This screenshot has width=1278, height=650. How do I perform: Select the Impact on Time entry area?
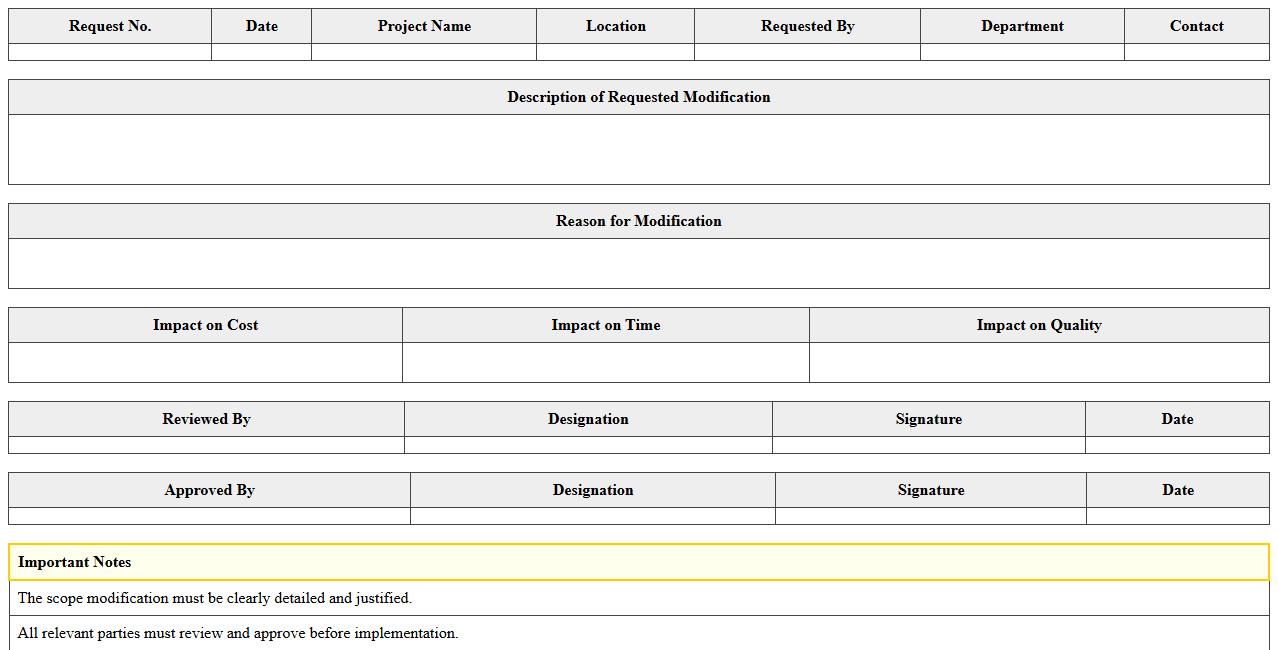click(605, 361)
